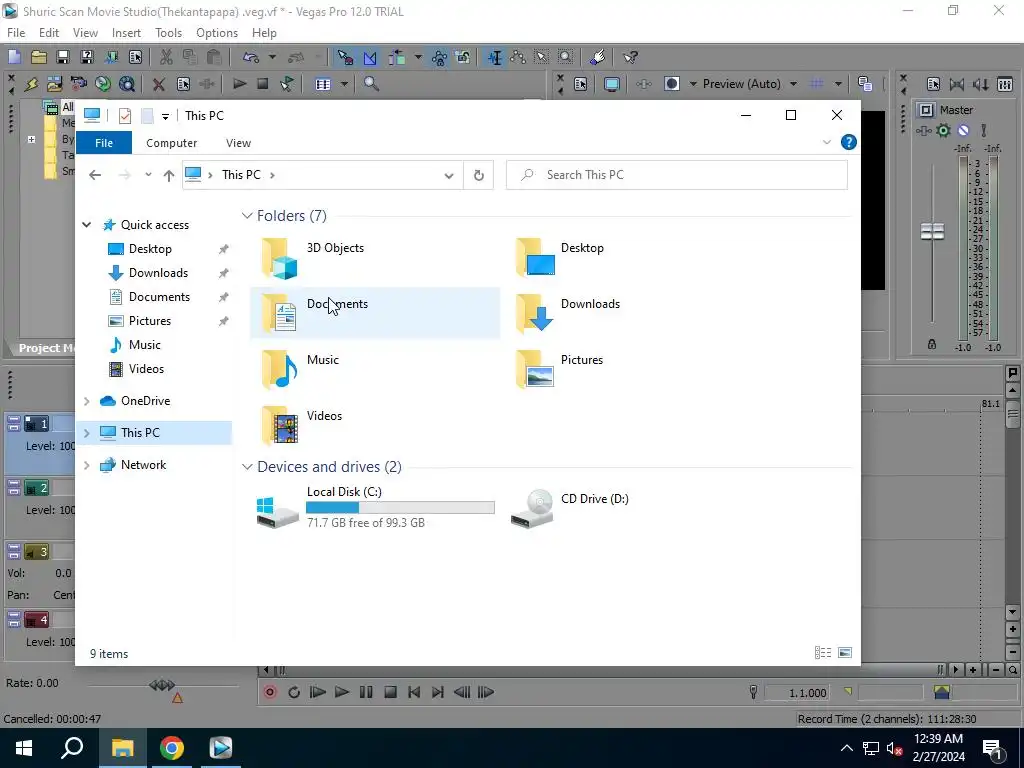Toggle Loop Playback in Vegas transport bar
Screen dimensions: 1024x768
point(294,692)
